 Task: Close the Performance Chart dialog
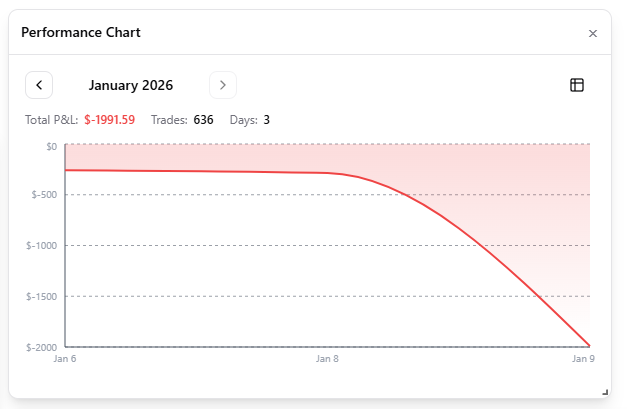pyautogui.click(x=593, y=33)
